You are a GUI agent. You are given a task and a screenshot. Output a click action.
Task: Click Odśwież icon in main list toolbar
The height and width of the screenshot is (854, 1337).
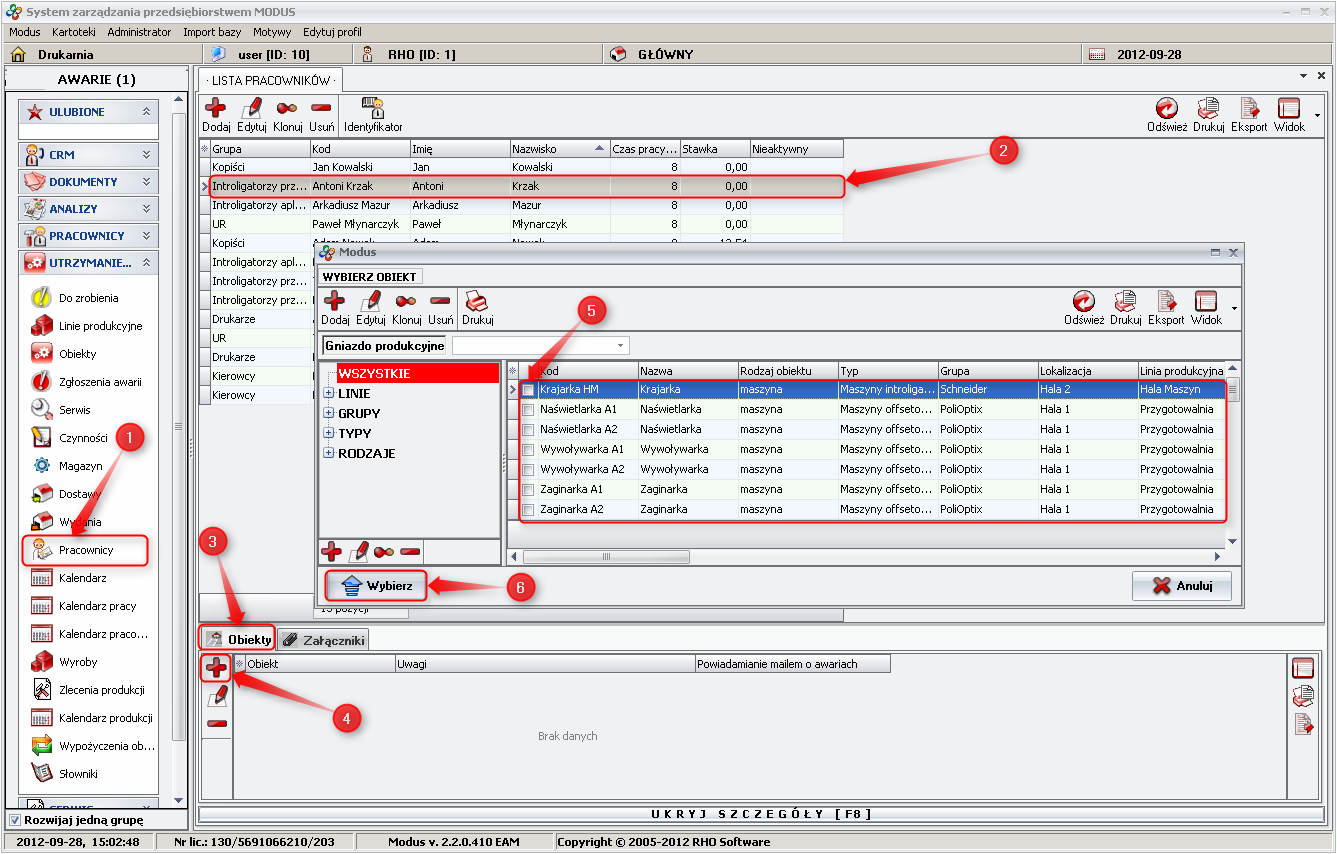click(1166, 109)
